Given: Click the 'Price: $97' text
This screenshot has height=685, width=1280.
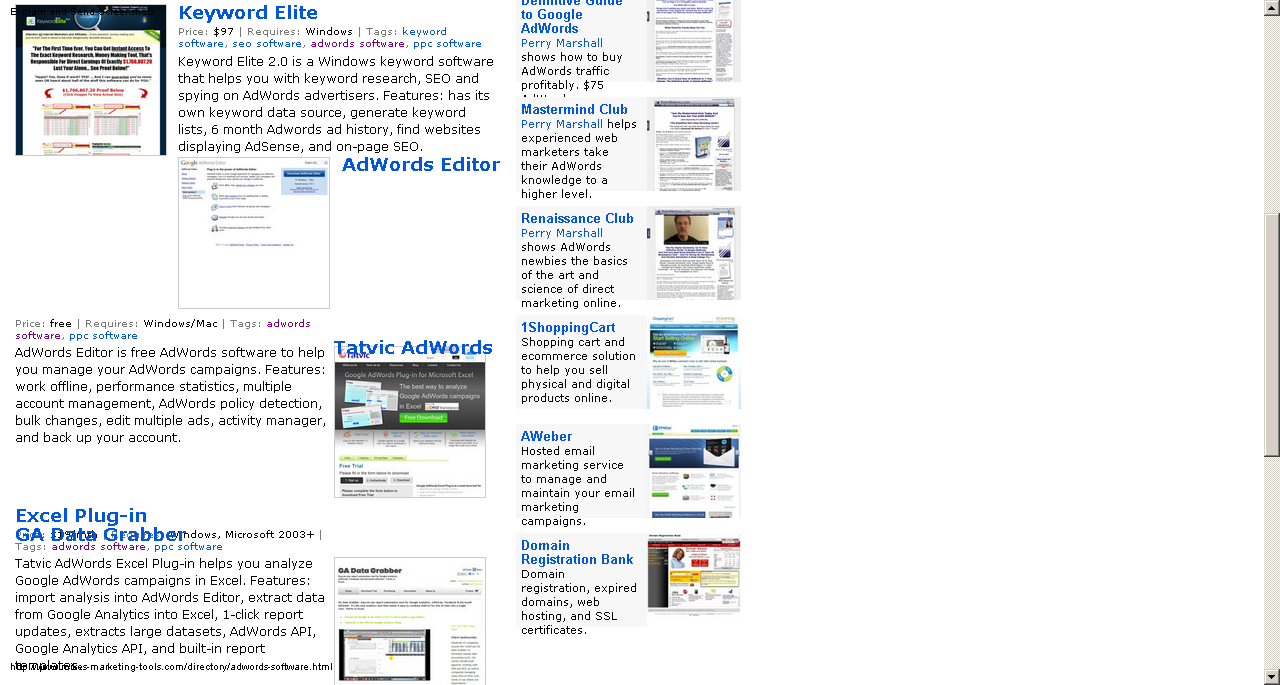Looking at the screenshot, I should (206, 32).
